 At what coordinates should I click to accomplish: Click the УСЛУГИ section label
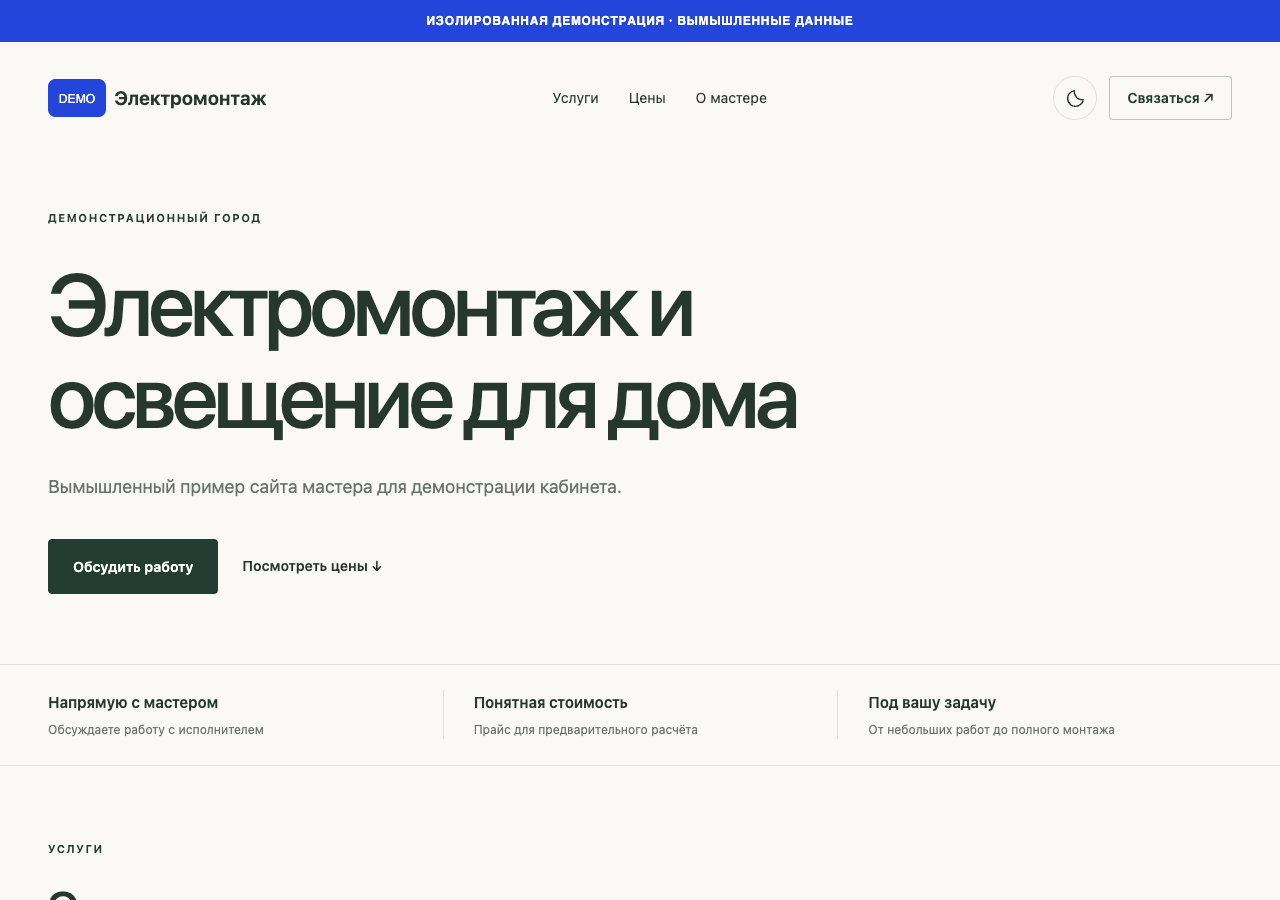point(76,849)
